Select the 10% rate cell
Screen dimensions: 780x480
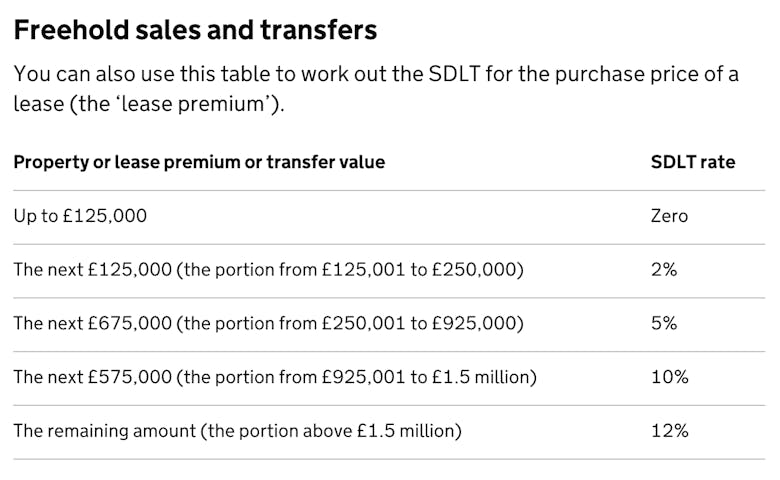coord(669,378)
